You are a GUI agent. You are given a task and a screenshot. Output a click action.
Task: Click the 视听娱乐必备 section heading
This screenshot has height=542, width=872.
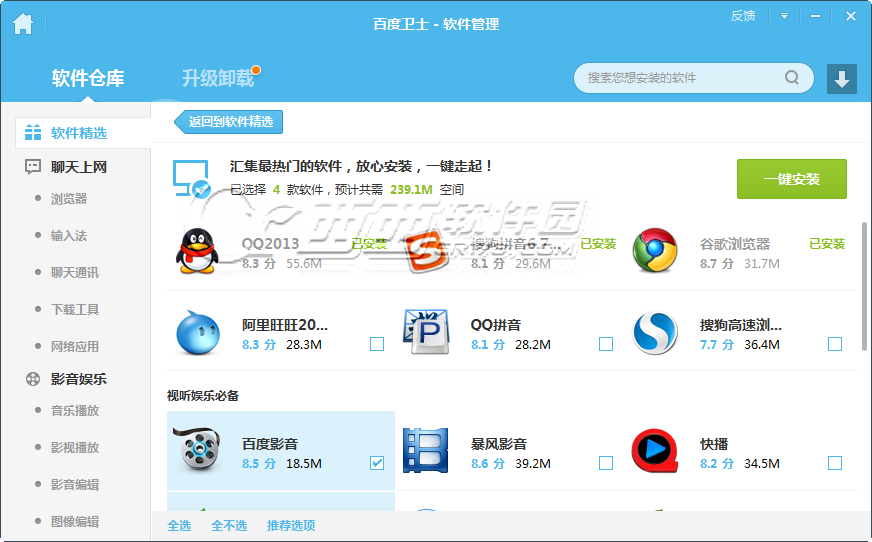coord(203,396)
